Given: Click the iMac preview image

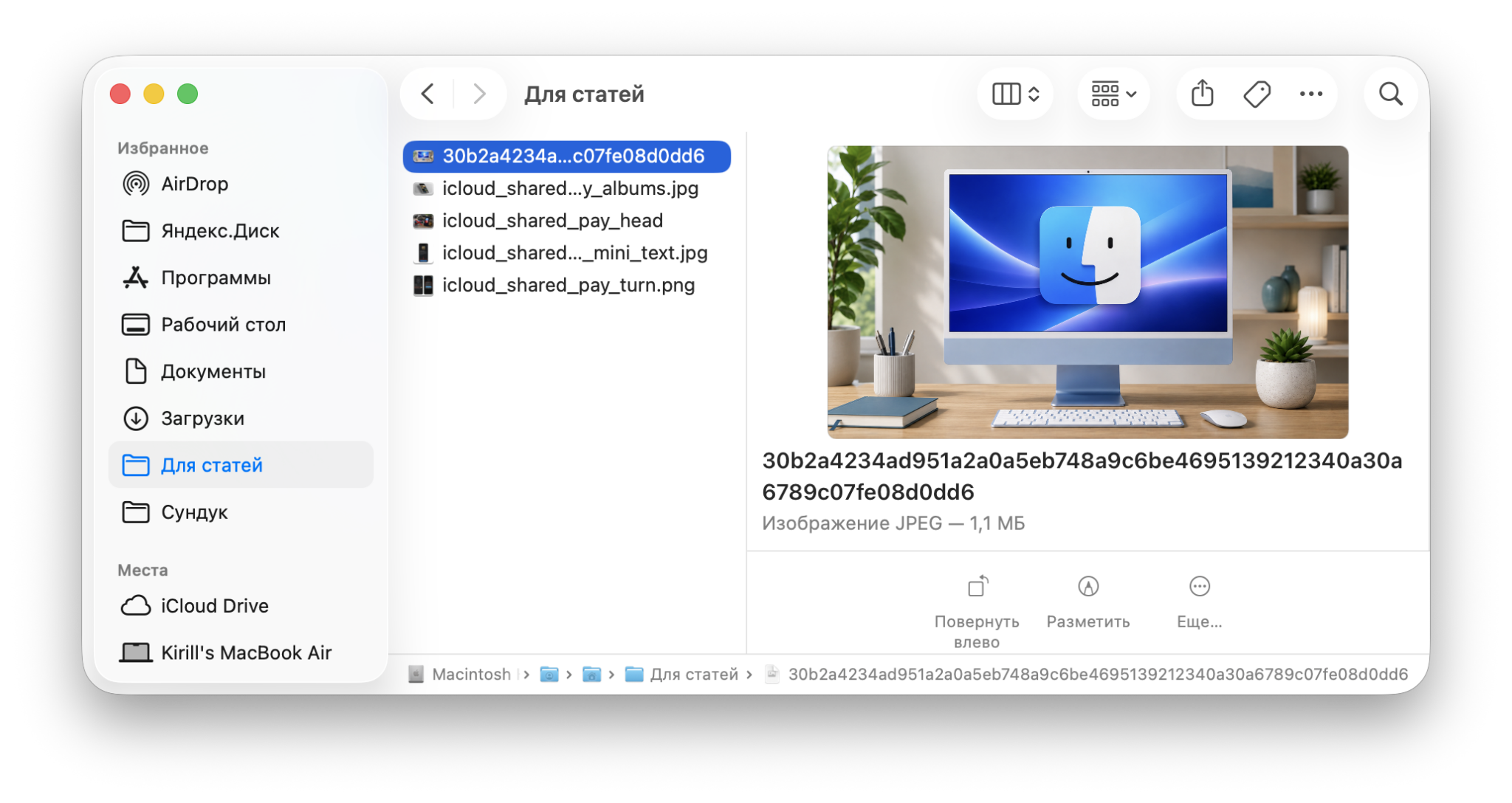Looking at the screenshot, I should (1087, 292).
